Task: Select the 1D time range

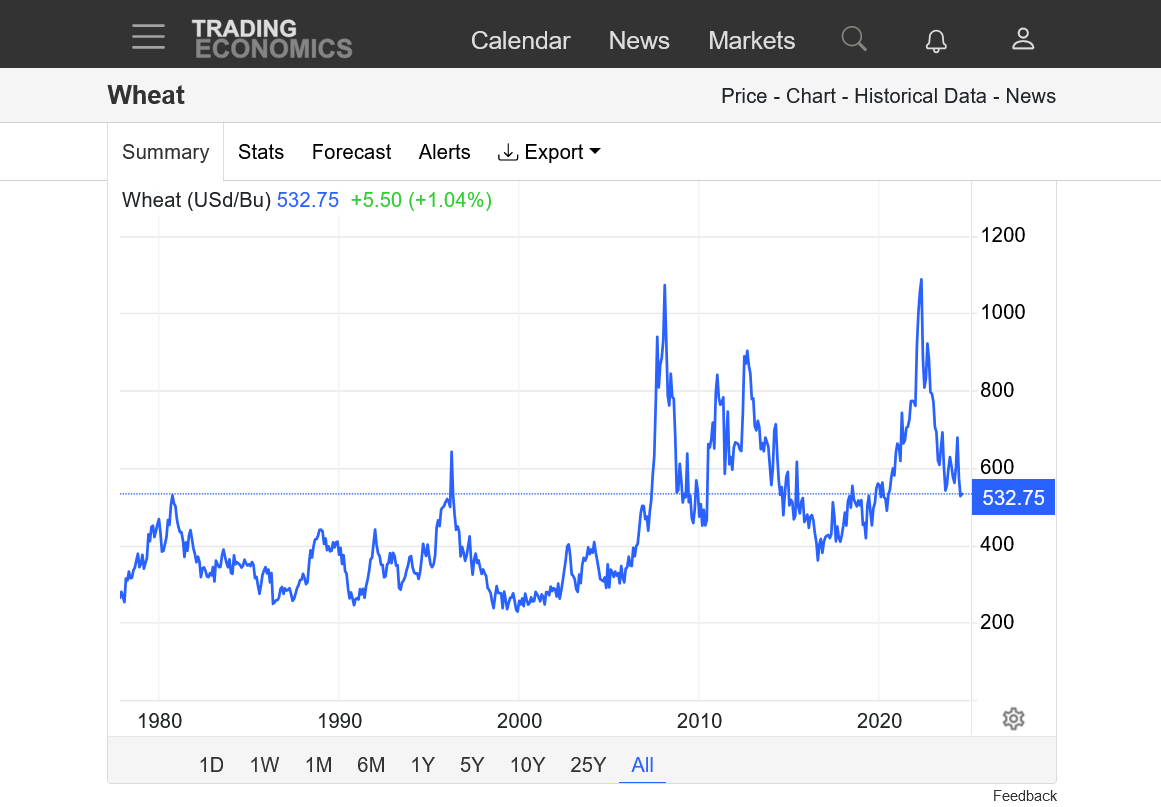Action: 211,765
